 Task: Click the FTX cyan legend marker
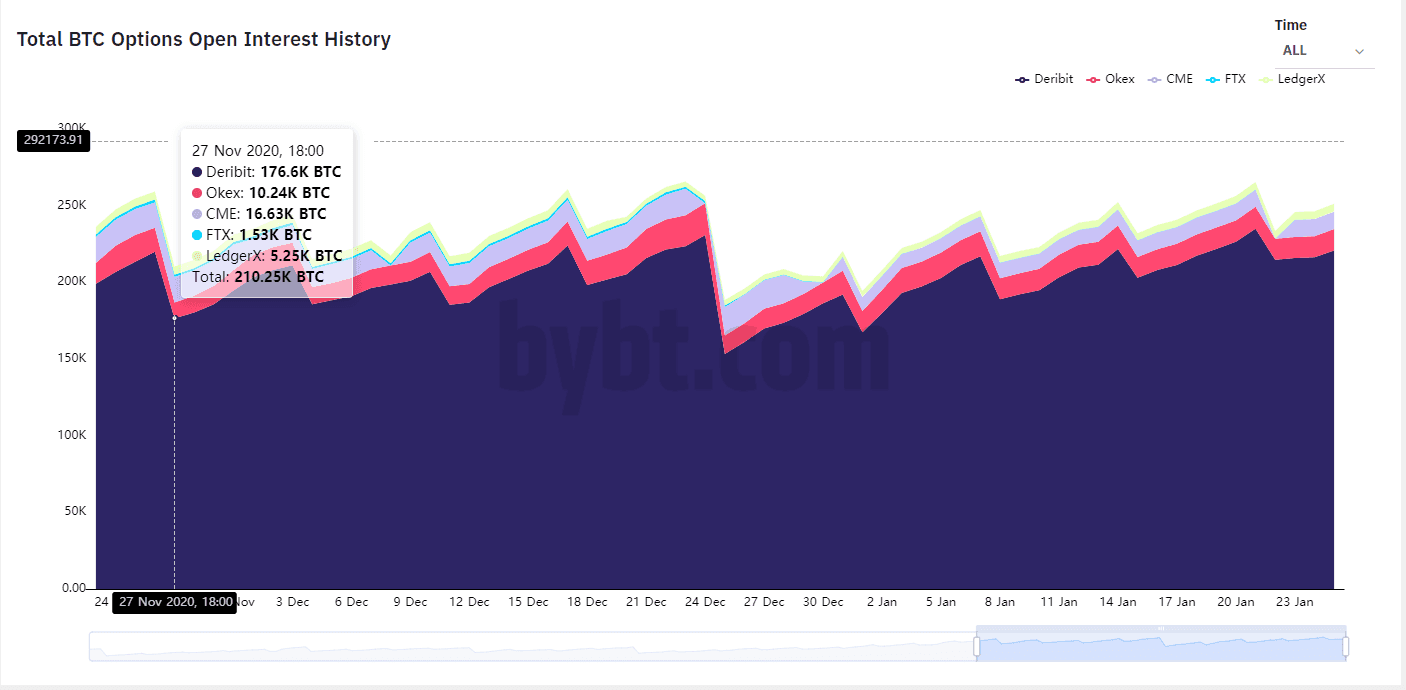pos(1214,79)
